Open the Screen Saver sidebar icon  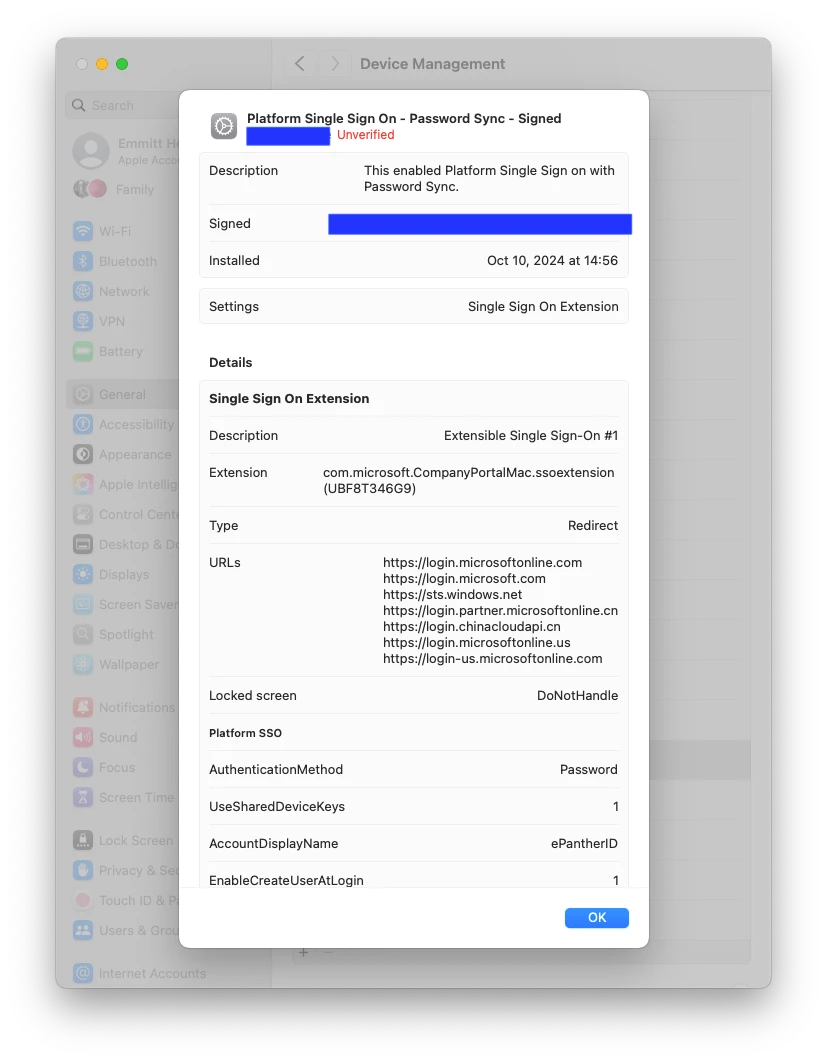pyautogui.click(x=83, y=604)
